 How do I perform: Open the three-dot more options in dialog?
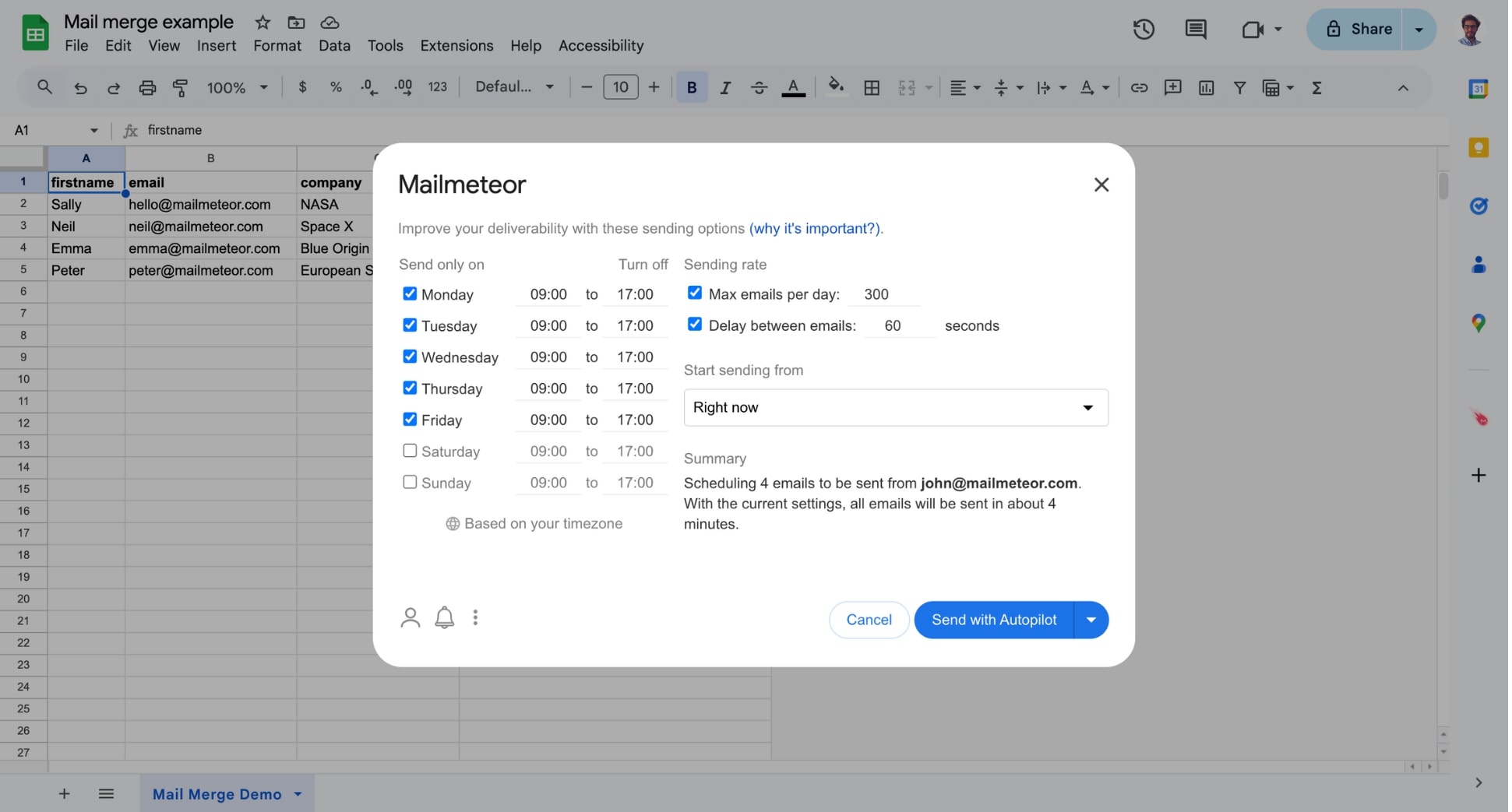(475, 617)
